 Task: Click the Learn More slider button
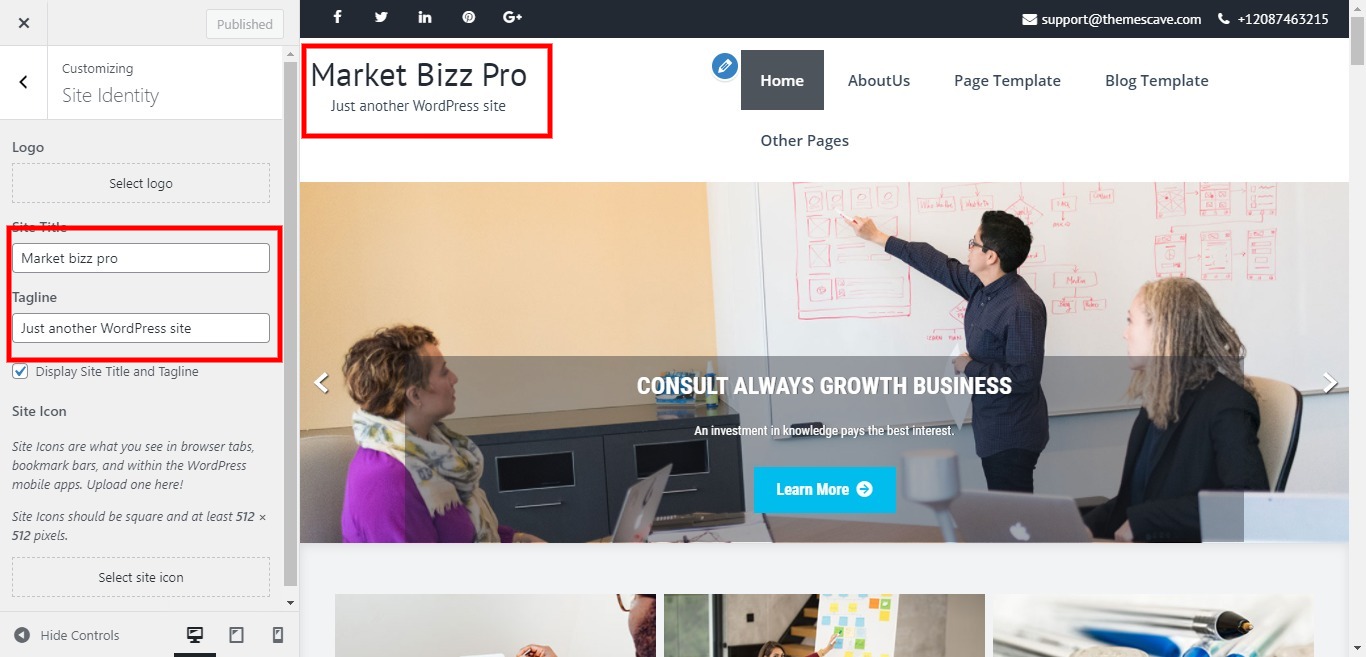coord(824,489)
